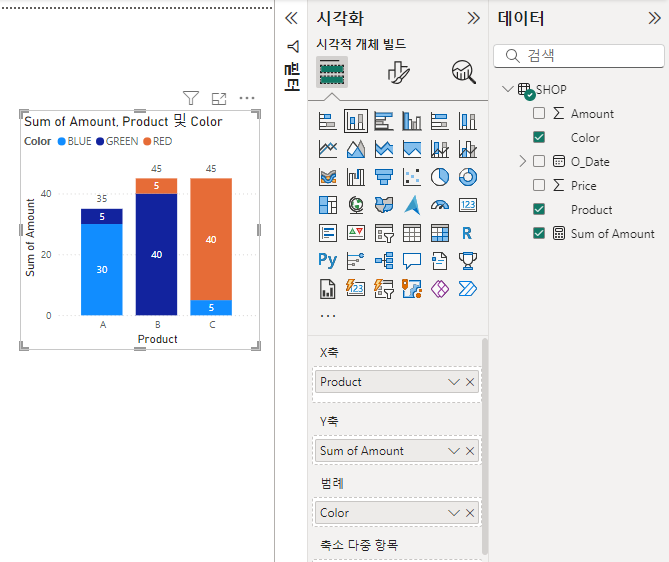Screen dimensions: 669x562
Task: Select the funnel chart visual
Action: tap(384, 177)
